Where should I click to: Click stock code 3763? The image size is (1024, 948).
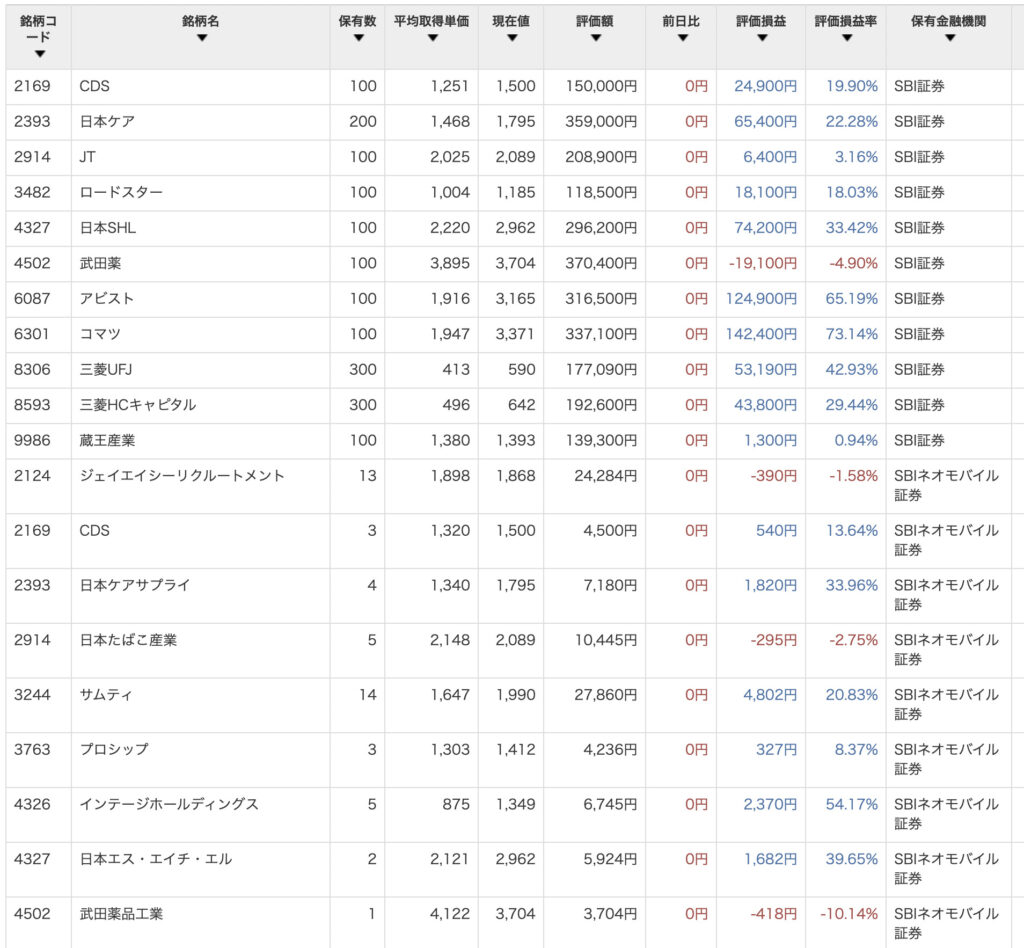[x=32, y=750]
